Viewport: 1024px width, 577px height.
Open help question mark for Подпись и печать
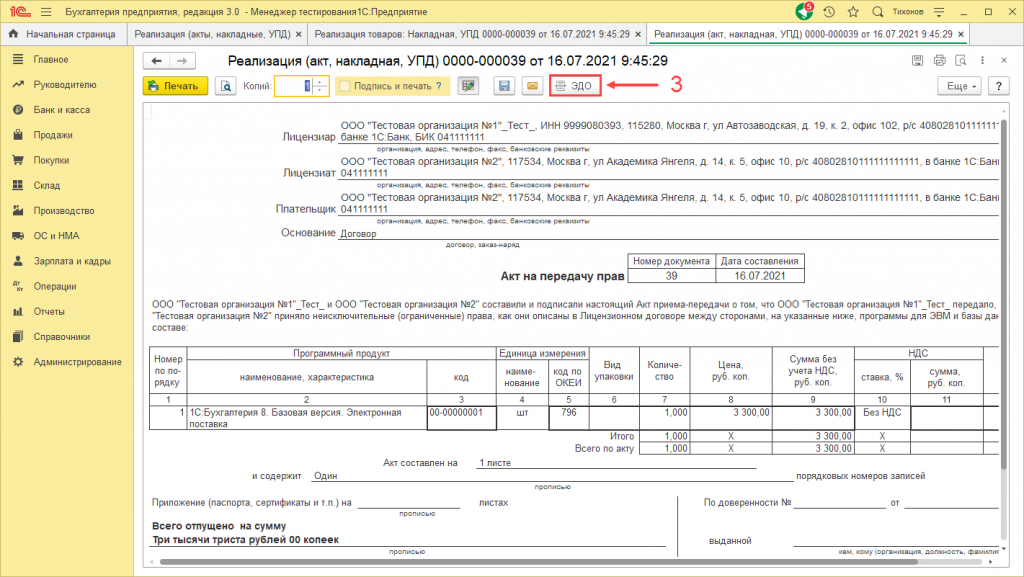[439, 86]
